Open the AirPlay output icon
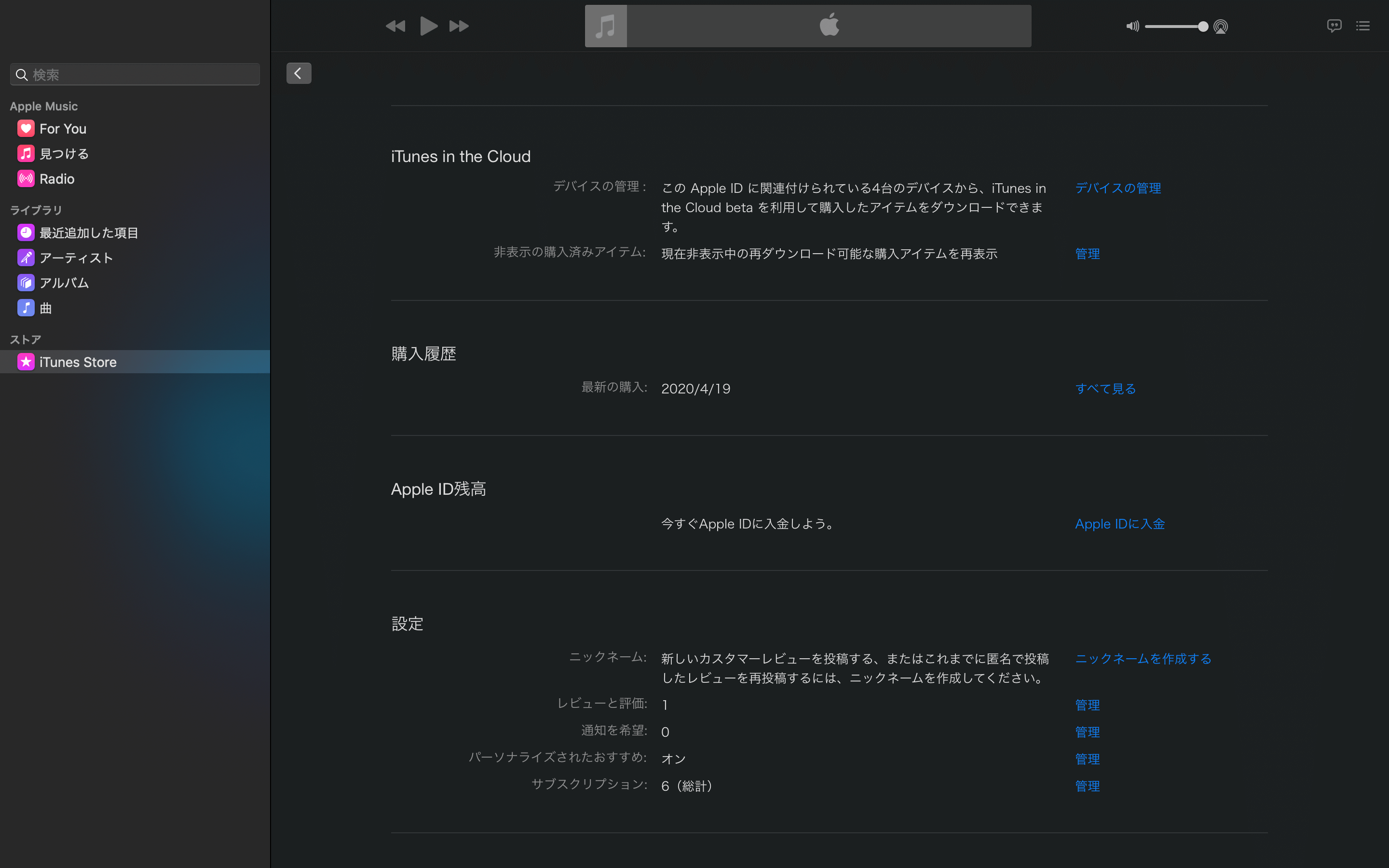Image resolution: width=1389 pixels, height=868 pixels. [x=1221, y=27]
